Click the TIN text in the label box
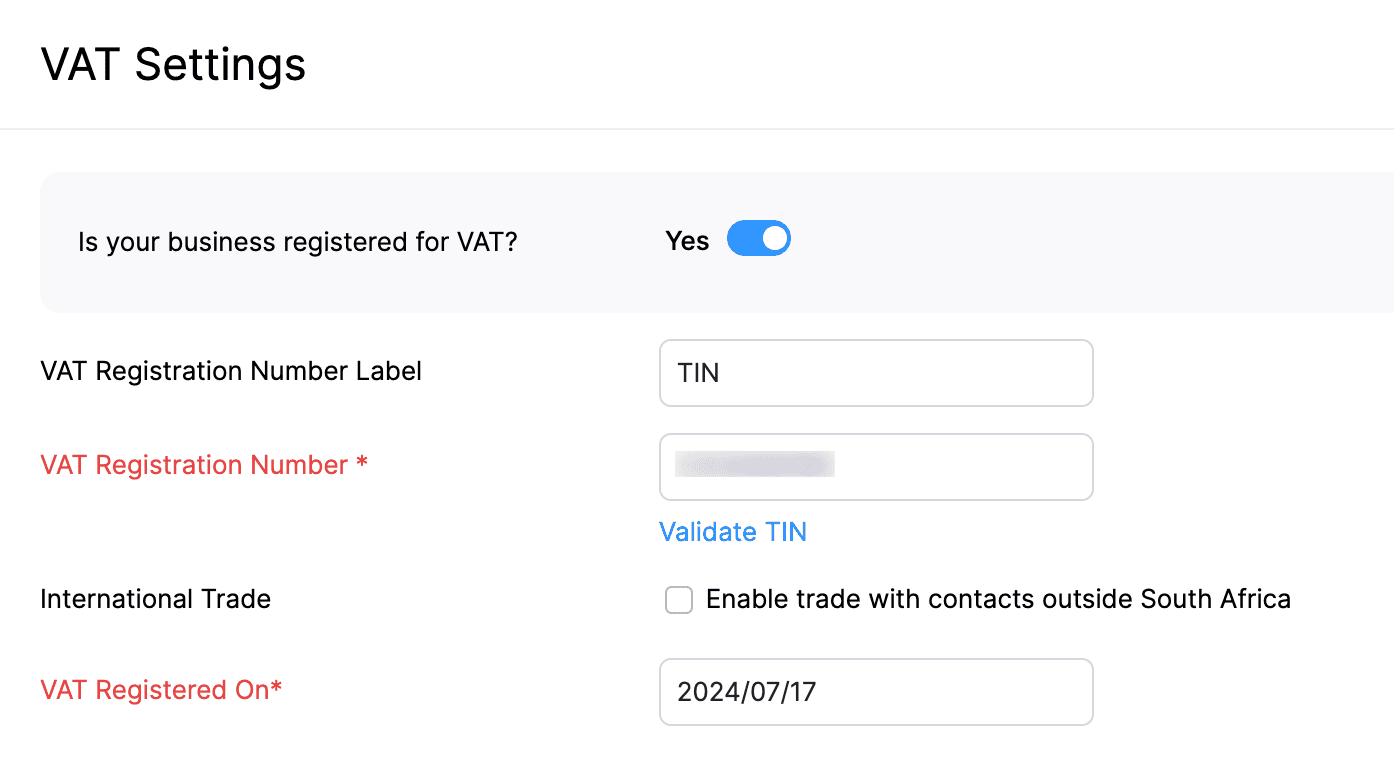 698,374
